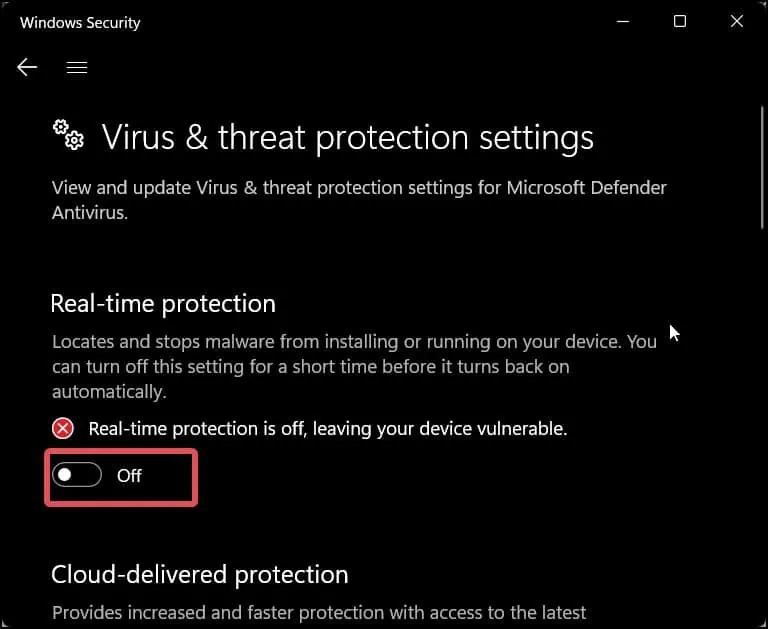Click the gears icon beside the page title
Image resolution: width=768 pixels, height=629 pixels.
68,135
